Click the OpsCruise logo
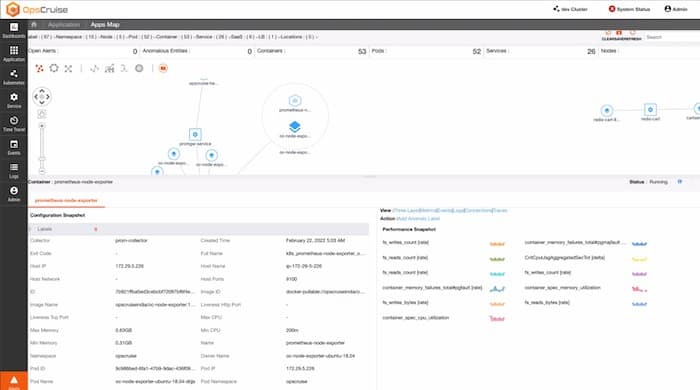 point(37,9)
